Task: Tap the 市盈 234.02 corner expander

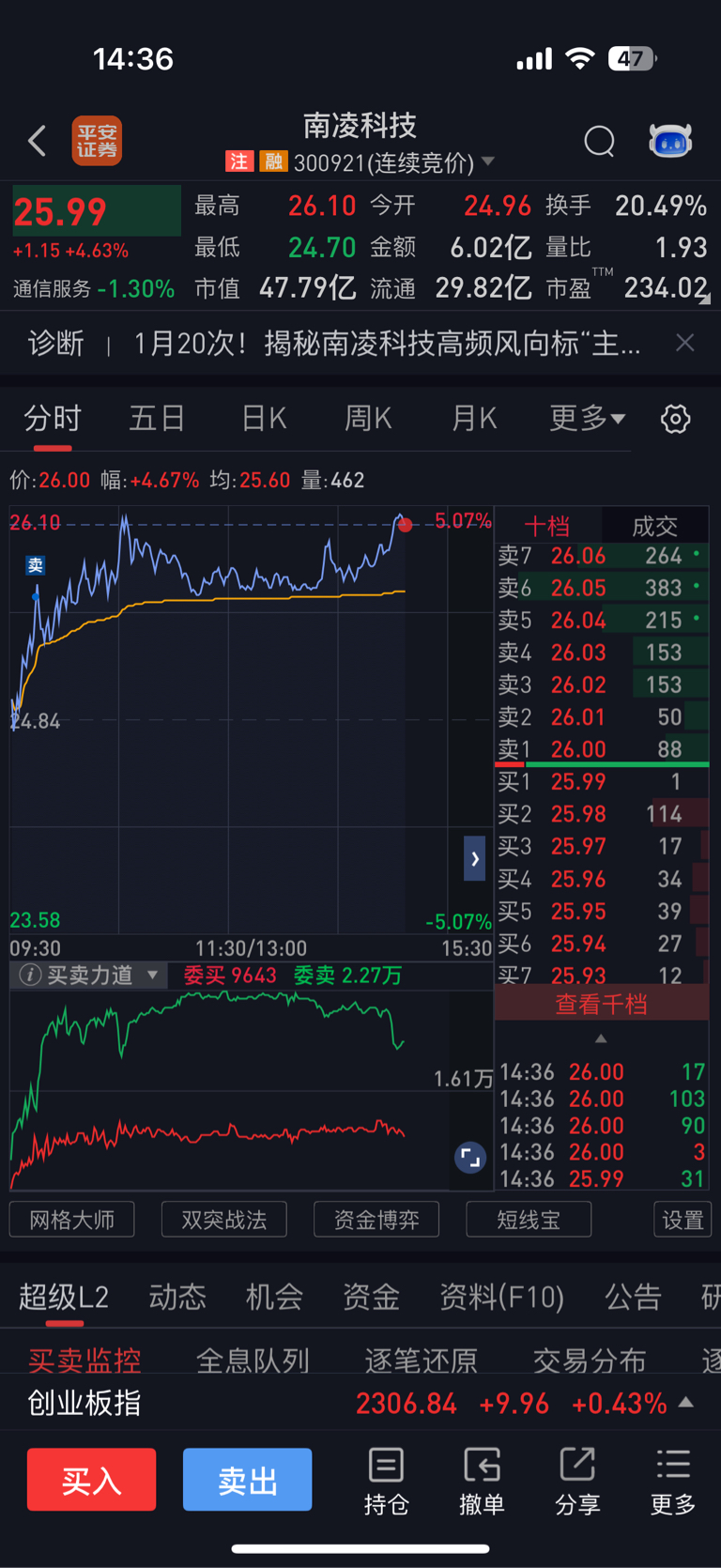Action: pyautogui.click(x=704, y=299)
